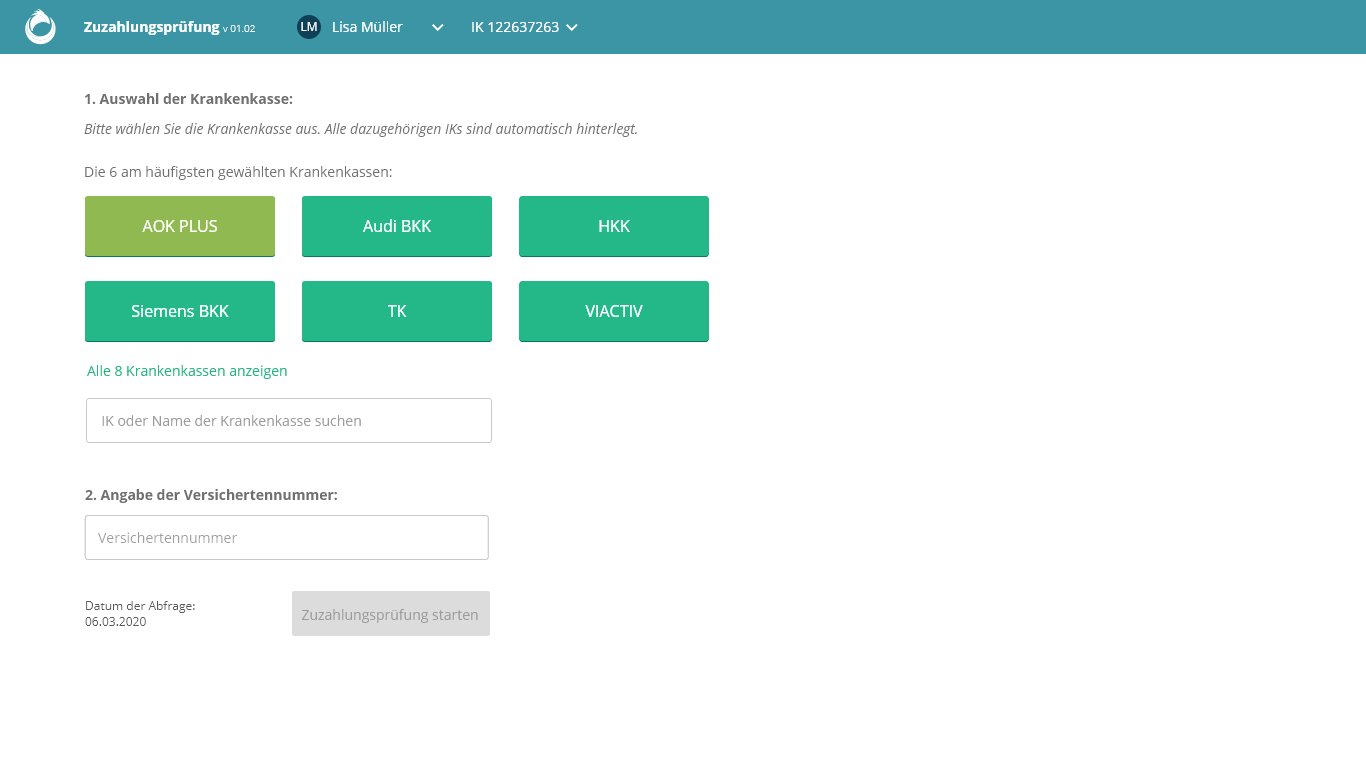Click the version label v 01.02
Viewport: 1366px width, 766px height.
point(239,29)
